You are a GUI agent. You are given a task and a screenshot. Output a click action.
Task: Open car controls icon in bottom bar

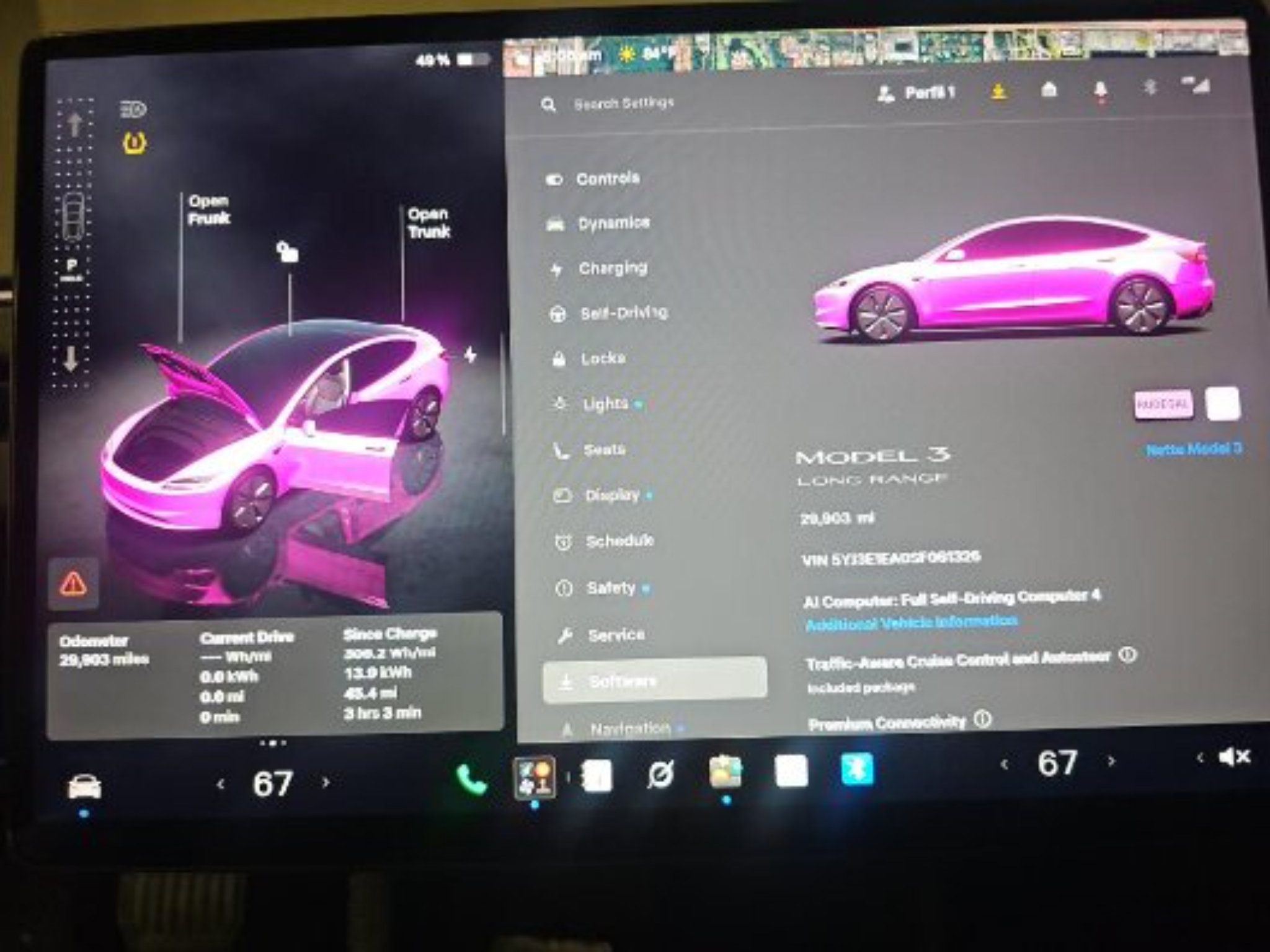[84, 787]
